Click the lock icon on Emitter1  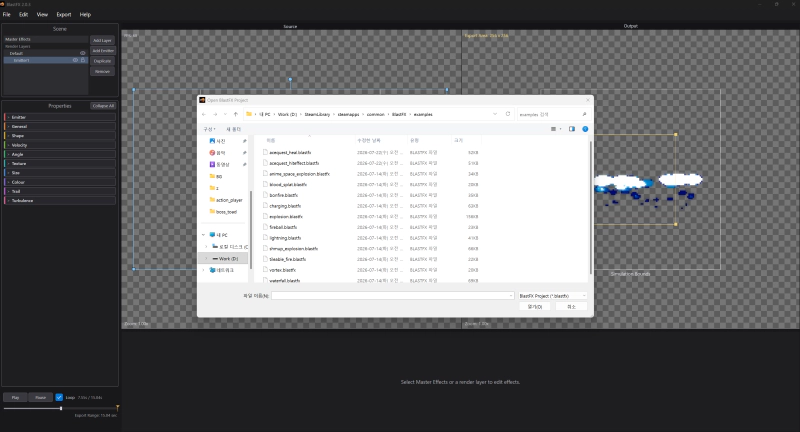pyautogui.click(x=83, y=60)
